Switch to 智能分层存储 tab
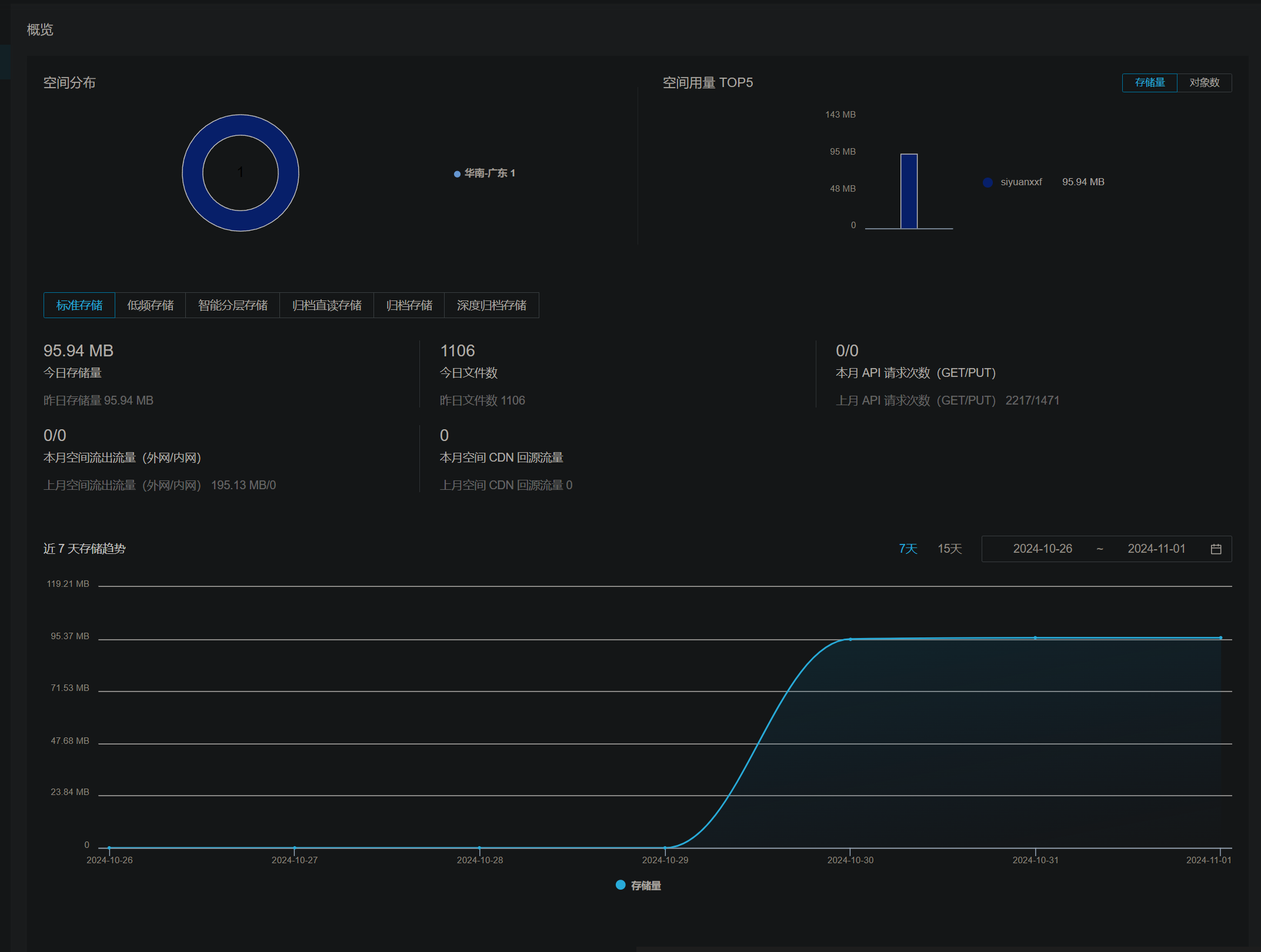The image size is (1261, 952). 233,305
